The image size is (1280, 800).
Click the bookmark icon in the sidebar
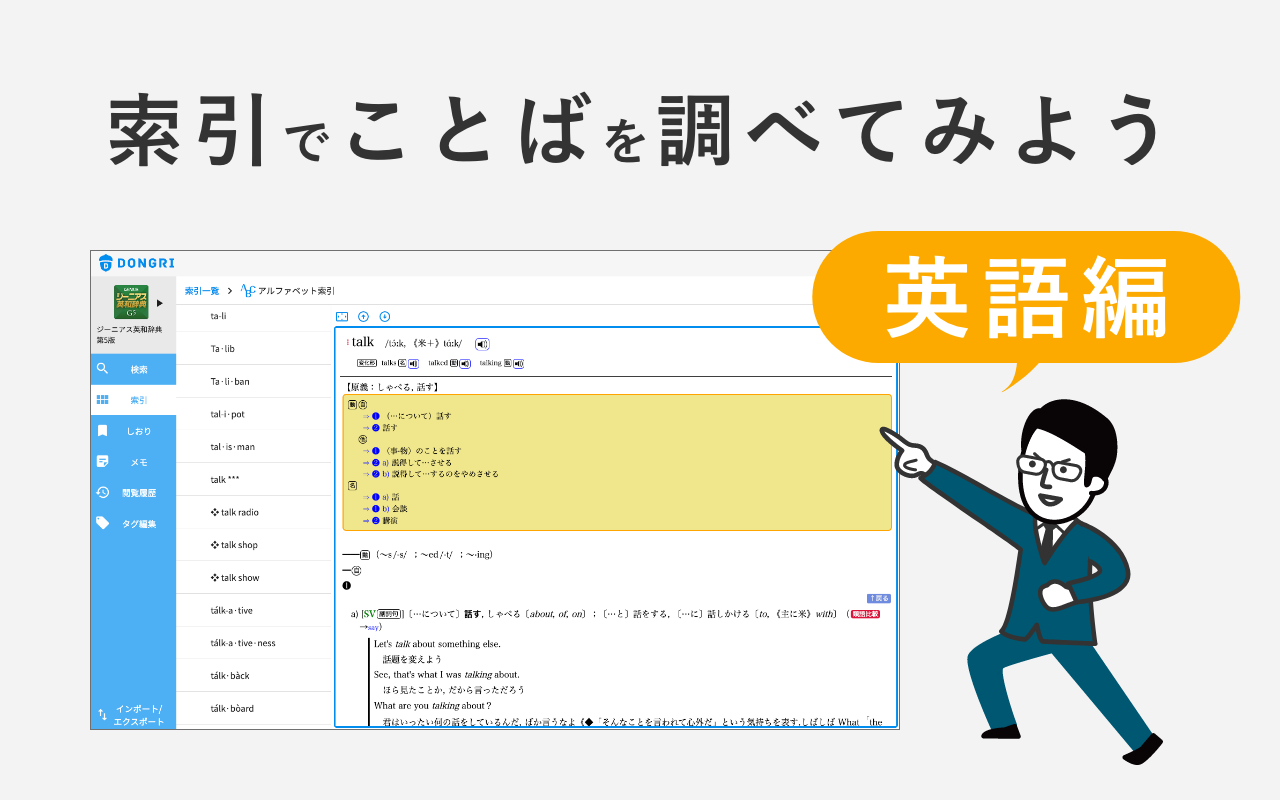click(x=102, y=431)
